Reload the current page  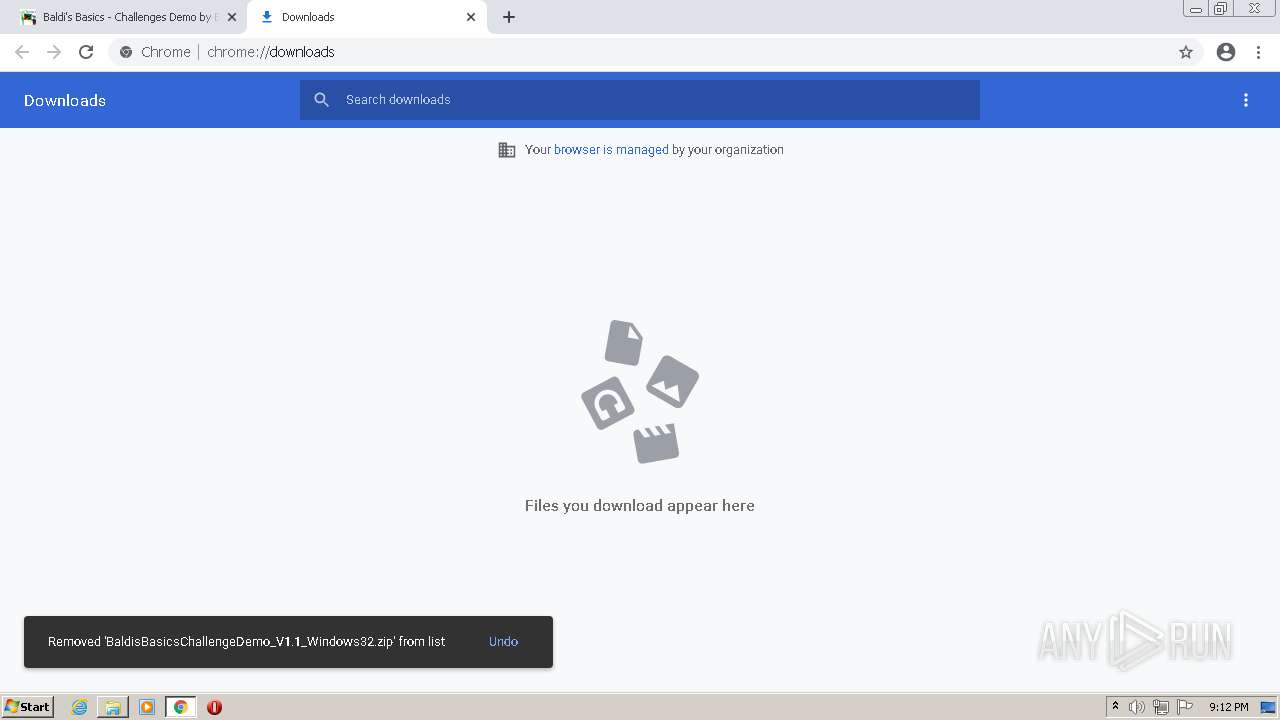[x=86, y=52]
